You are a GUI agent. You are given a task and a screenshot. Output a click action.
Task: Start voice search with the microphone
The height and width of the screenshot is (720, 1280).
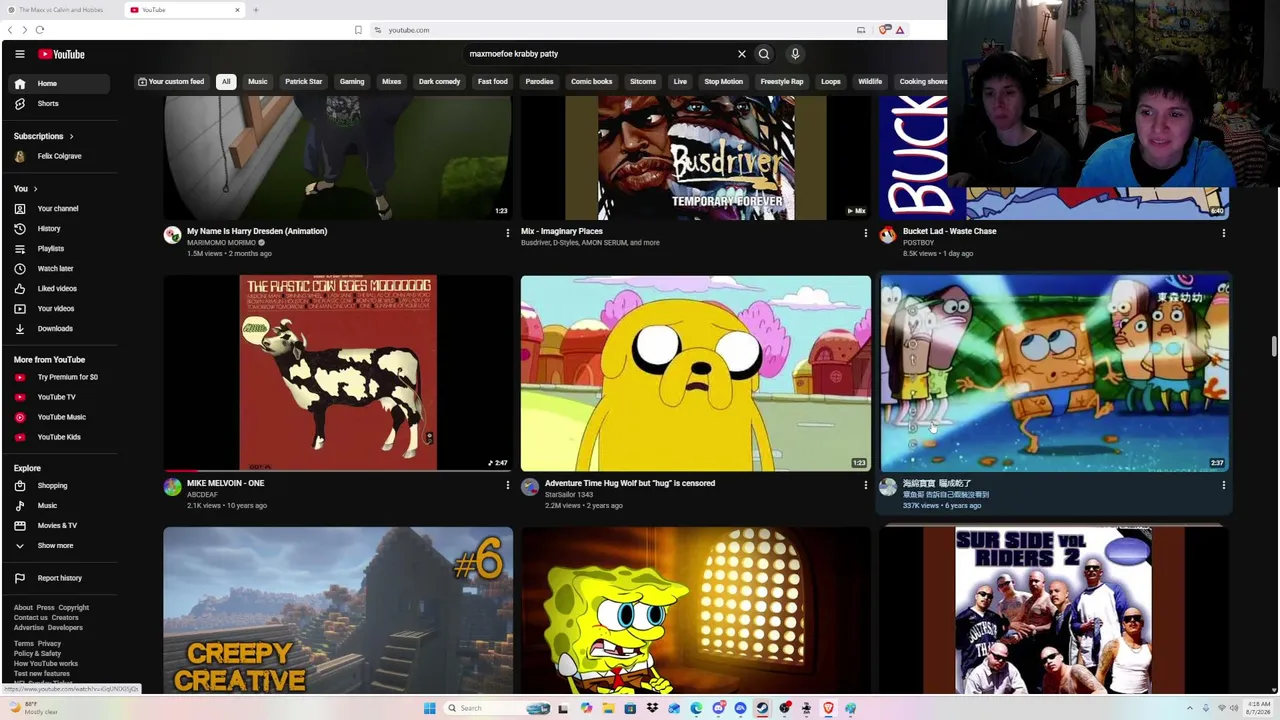pyautogui.click(x=795, y=54)
